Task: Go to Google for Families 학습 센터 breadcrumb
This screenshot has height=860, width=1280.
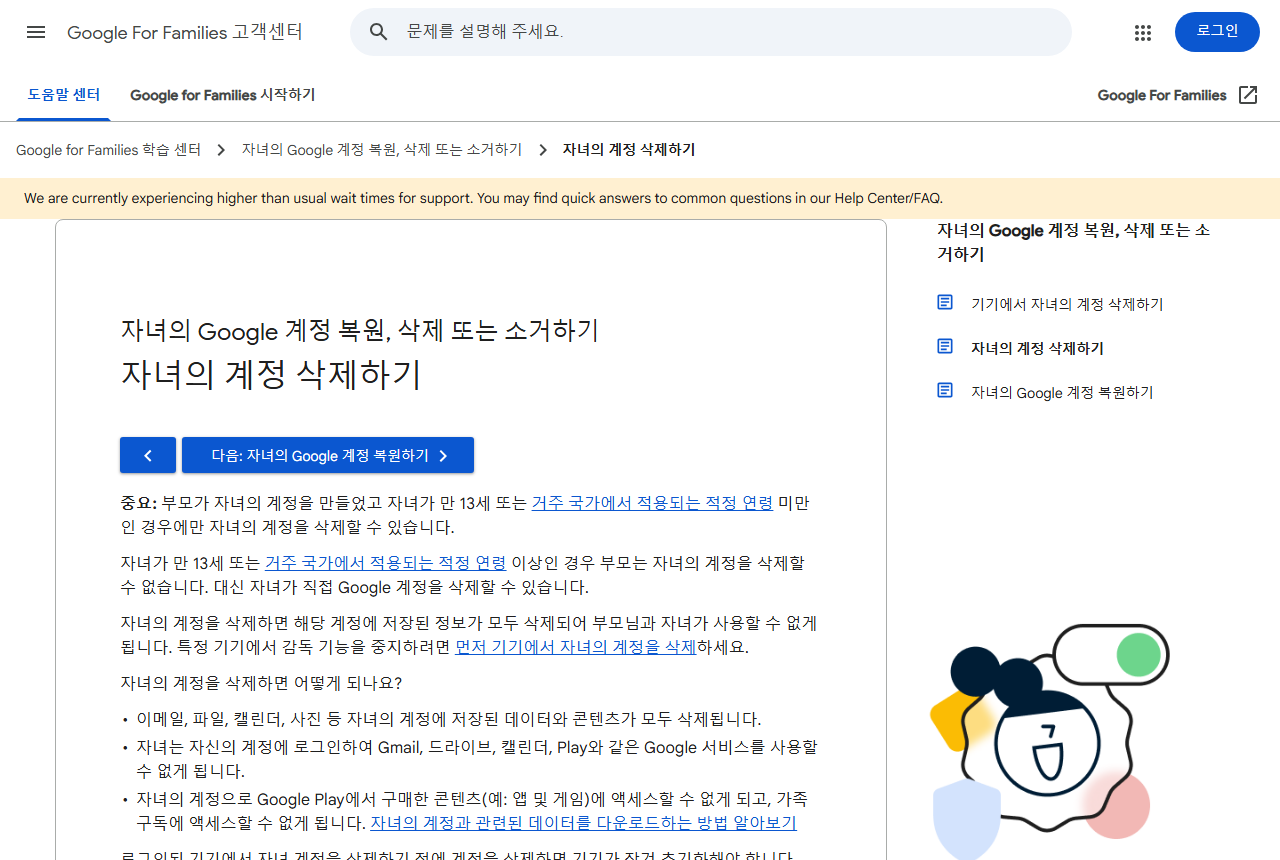Action: (108, 150)
